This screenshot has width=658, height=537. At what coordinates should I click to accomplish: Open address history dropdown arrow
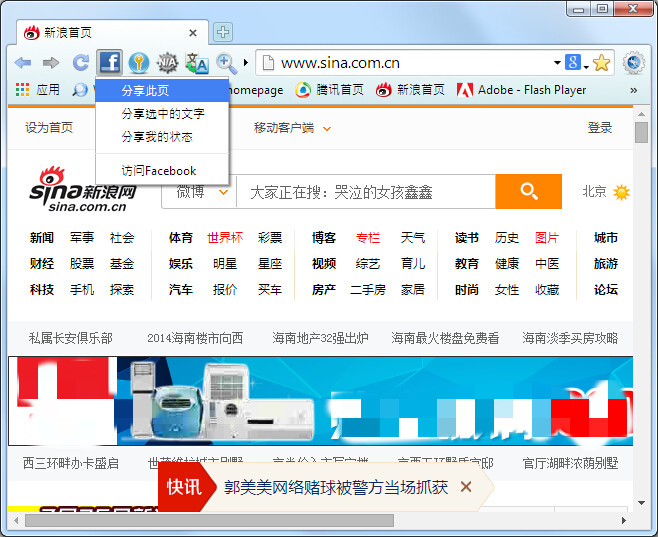(557, 63)
